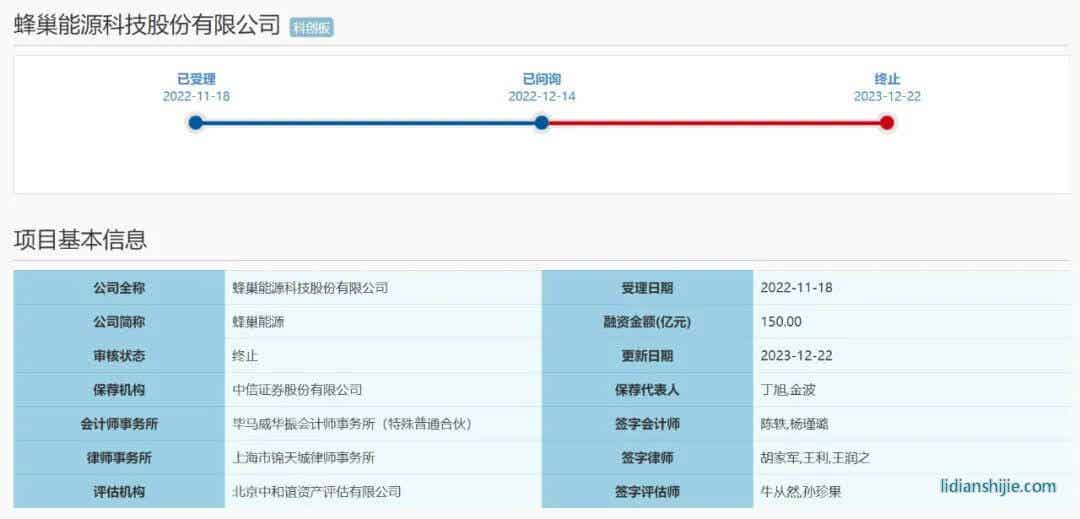
Task: Click the 毕马威华振会计师事务所 cell
Action: tap(351, 424)
